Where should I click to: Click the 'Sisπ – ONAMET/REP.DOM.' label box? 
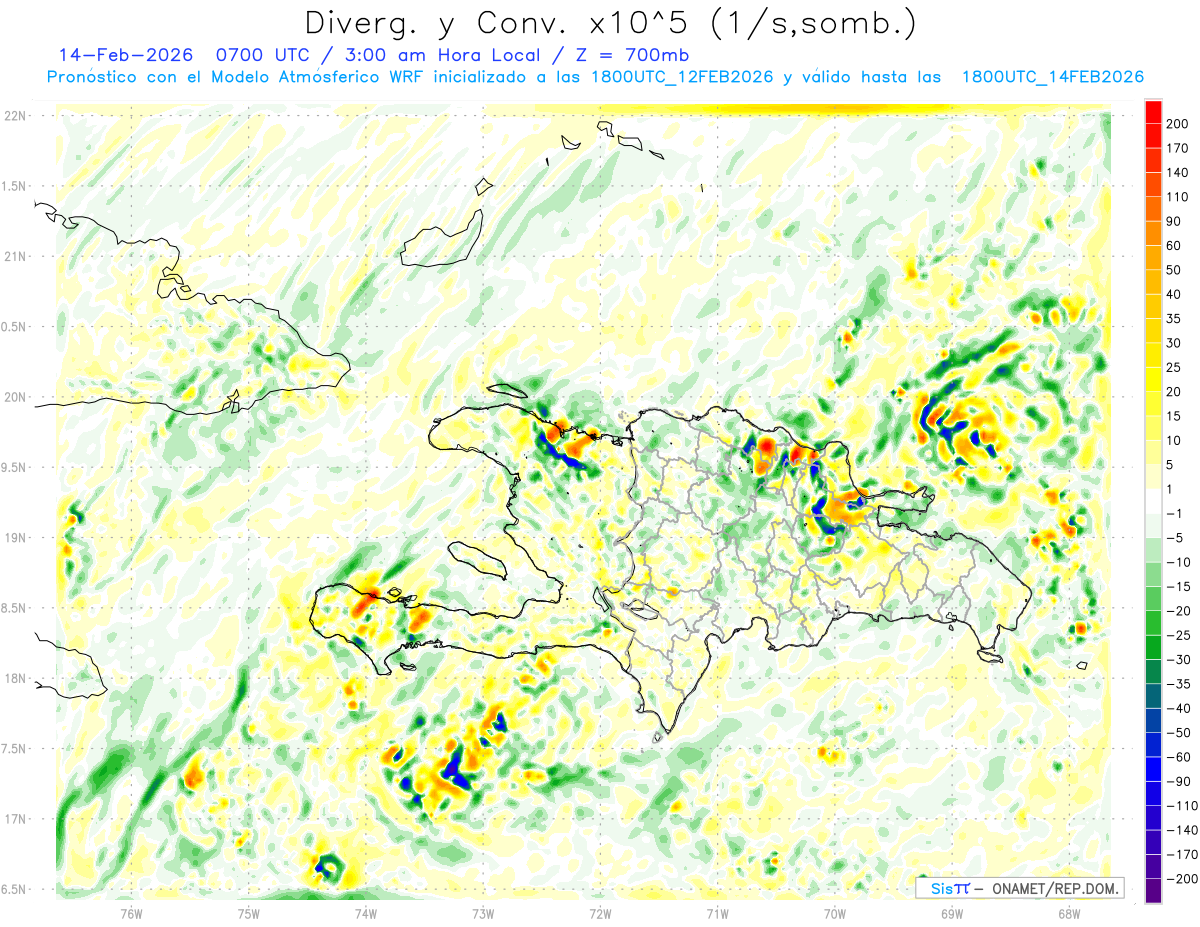(1020, 888)
